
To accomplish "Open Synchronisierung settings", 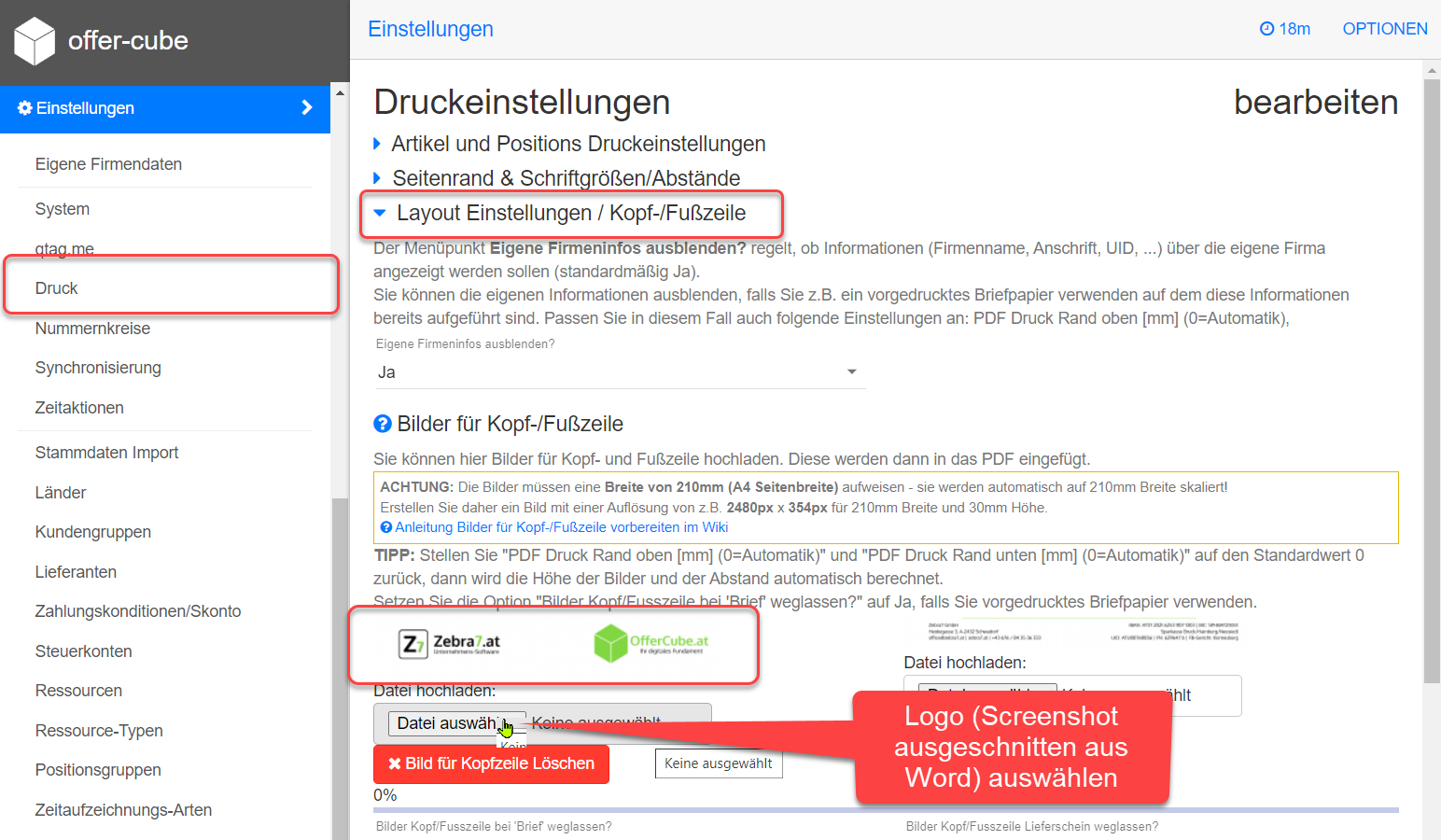I will coord(98,368).
